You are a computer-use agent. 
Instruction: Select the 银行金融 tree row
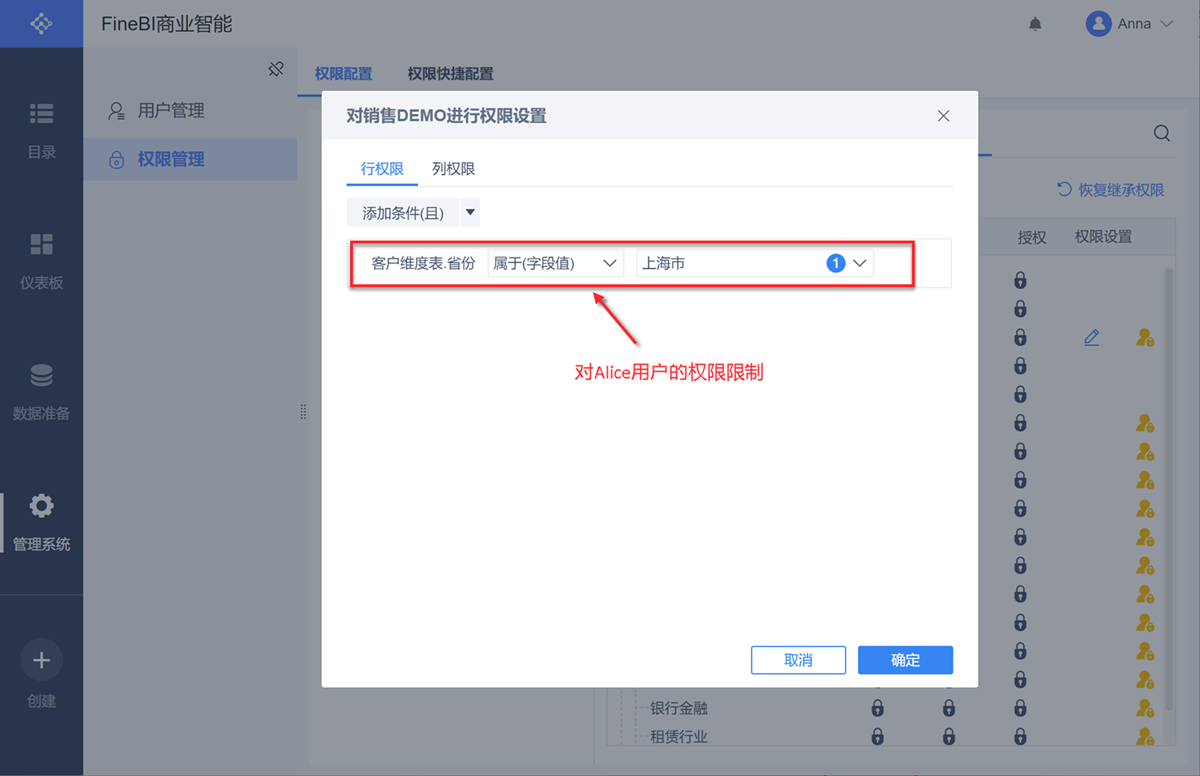(679, 708)
